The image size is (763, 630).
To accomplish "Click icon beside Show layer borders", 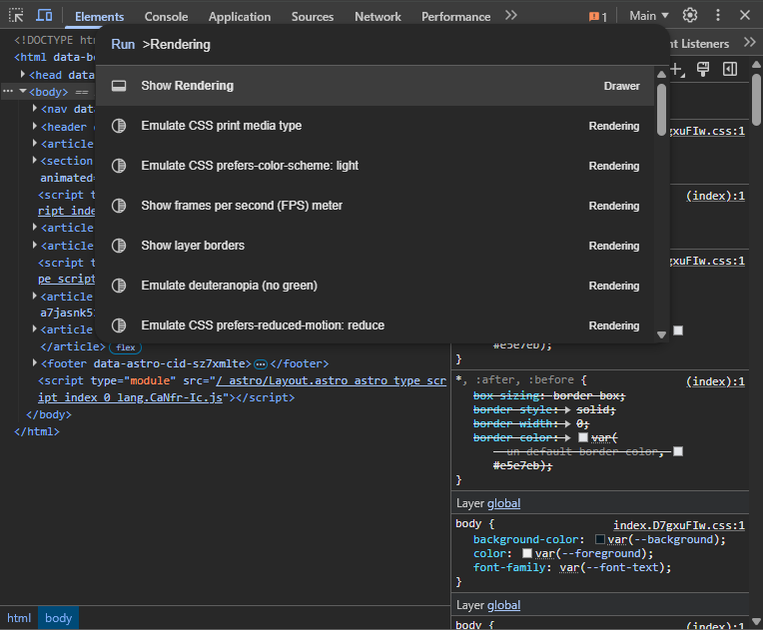I will click(x=119, y=246).
